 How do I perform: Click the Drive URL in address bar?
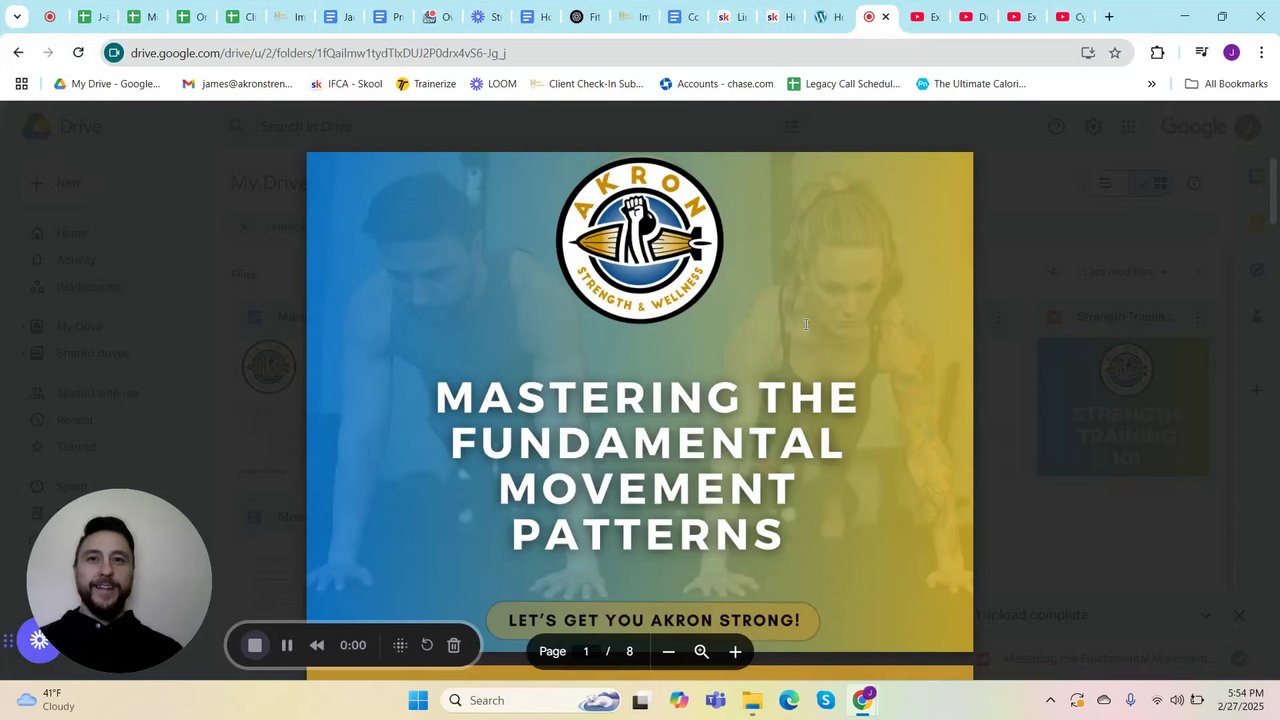(318, 53)
